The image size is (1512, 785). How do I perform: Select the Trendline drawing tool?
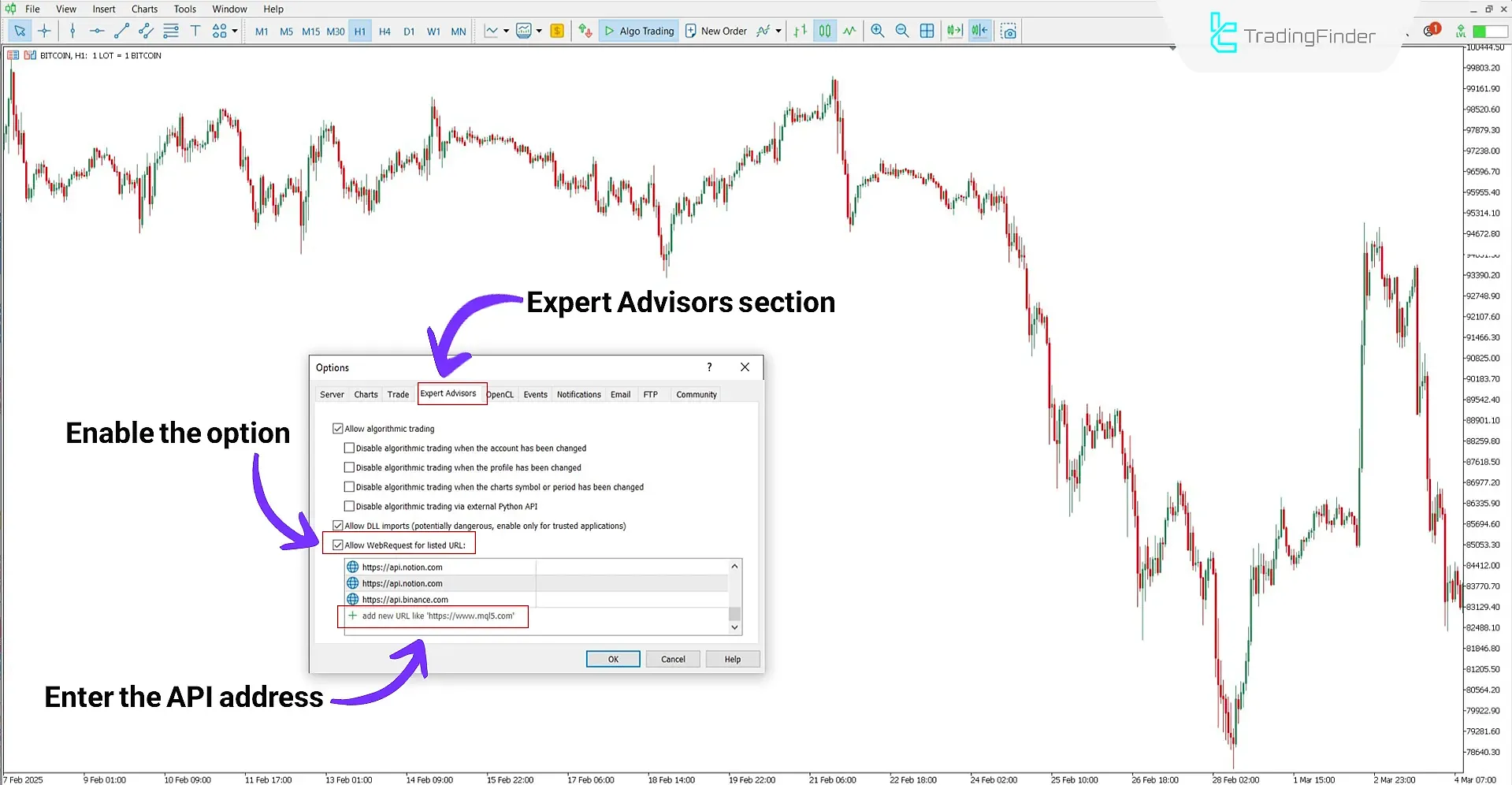tap(121, 31)
